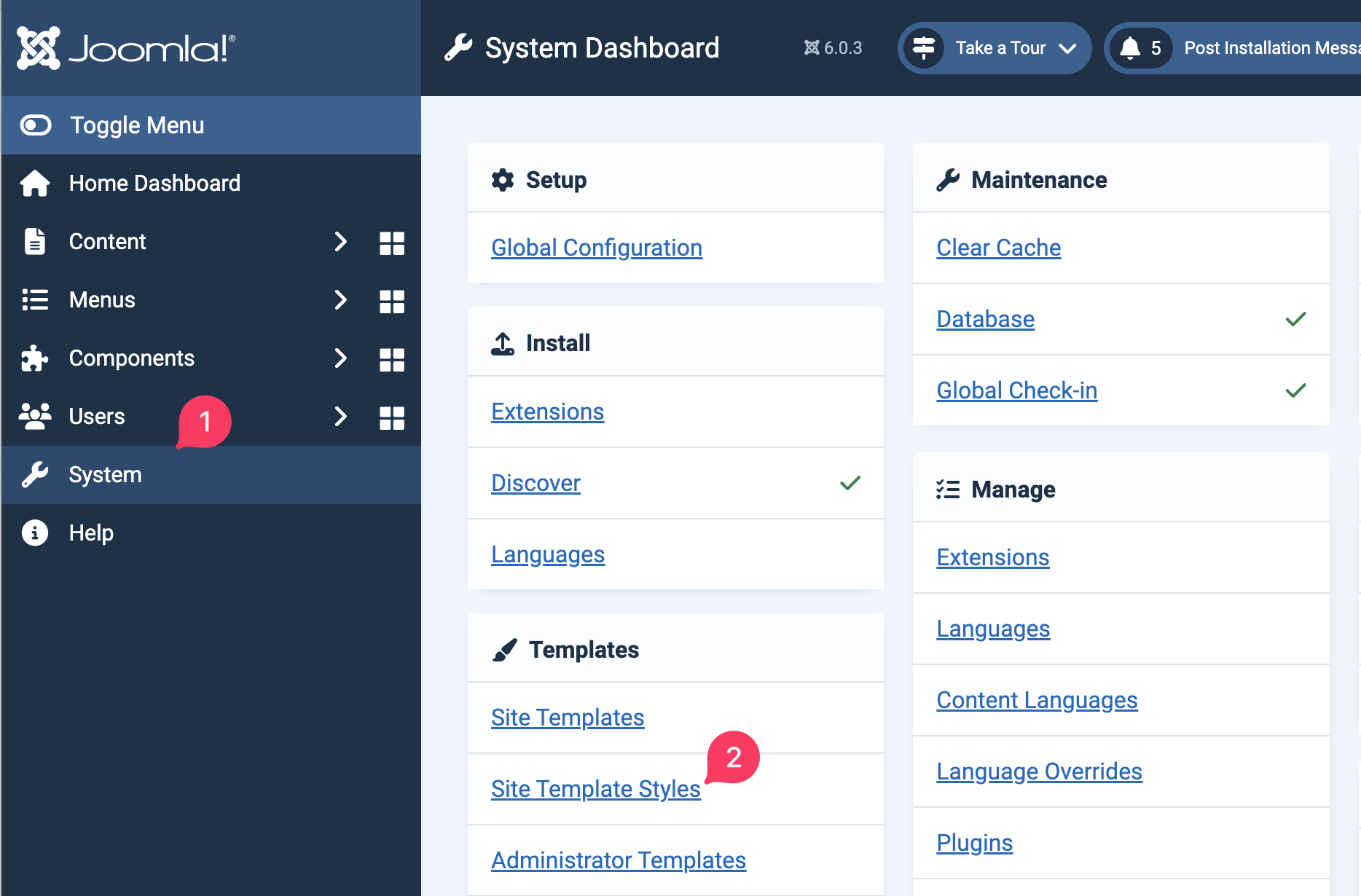Open the Clear Cache link
Viewport: 1361px width, 896px height.
click(x=998, y=248)
